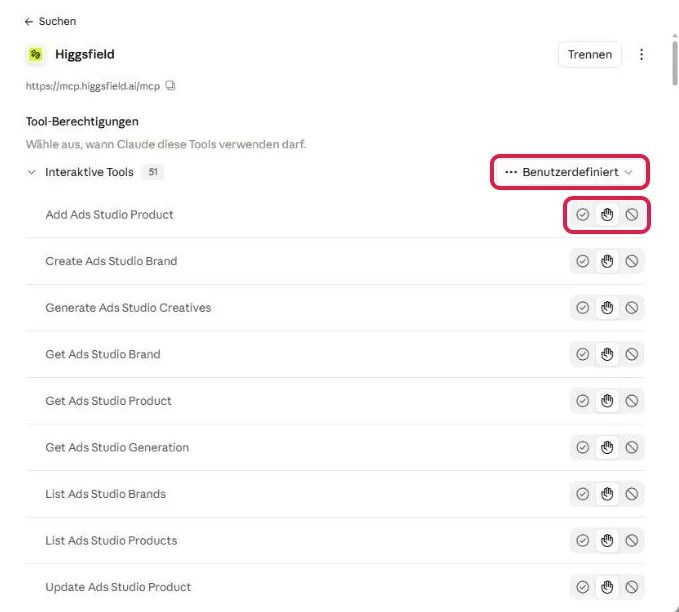Require approval for List Ads Studio Brands
The image size is (679, 612).
click(607, 494)
